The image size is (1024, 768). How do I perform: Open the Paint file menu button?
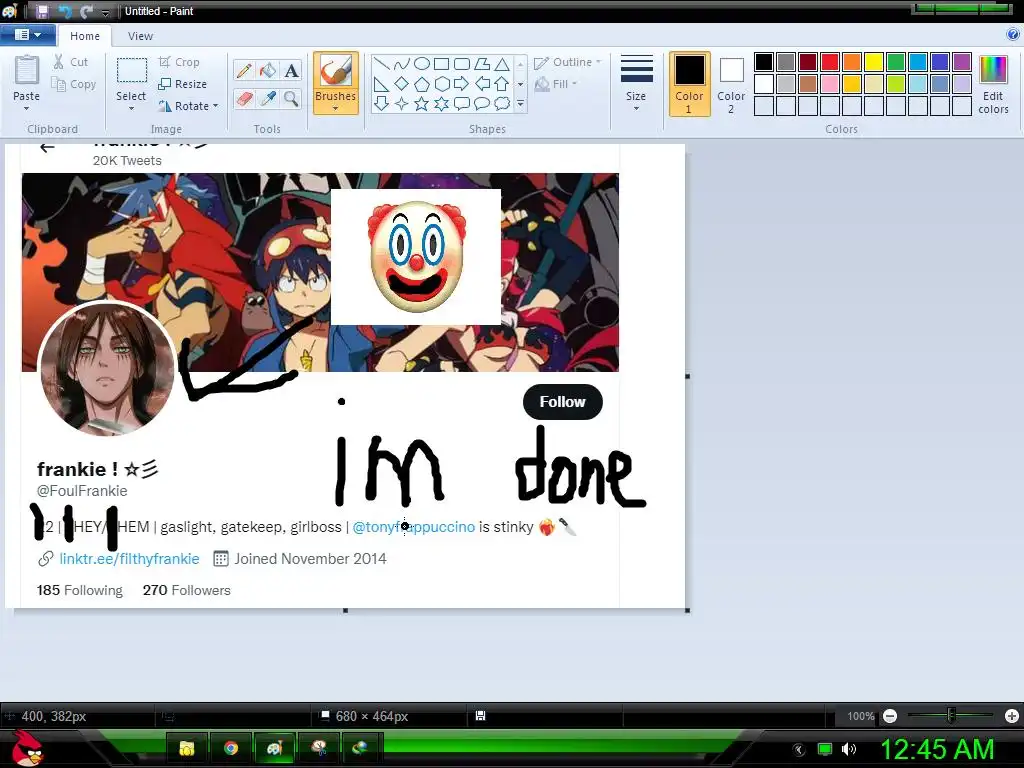(27, 35)
